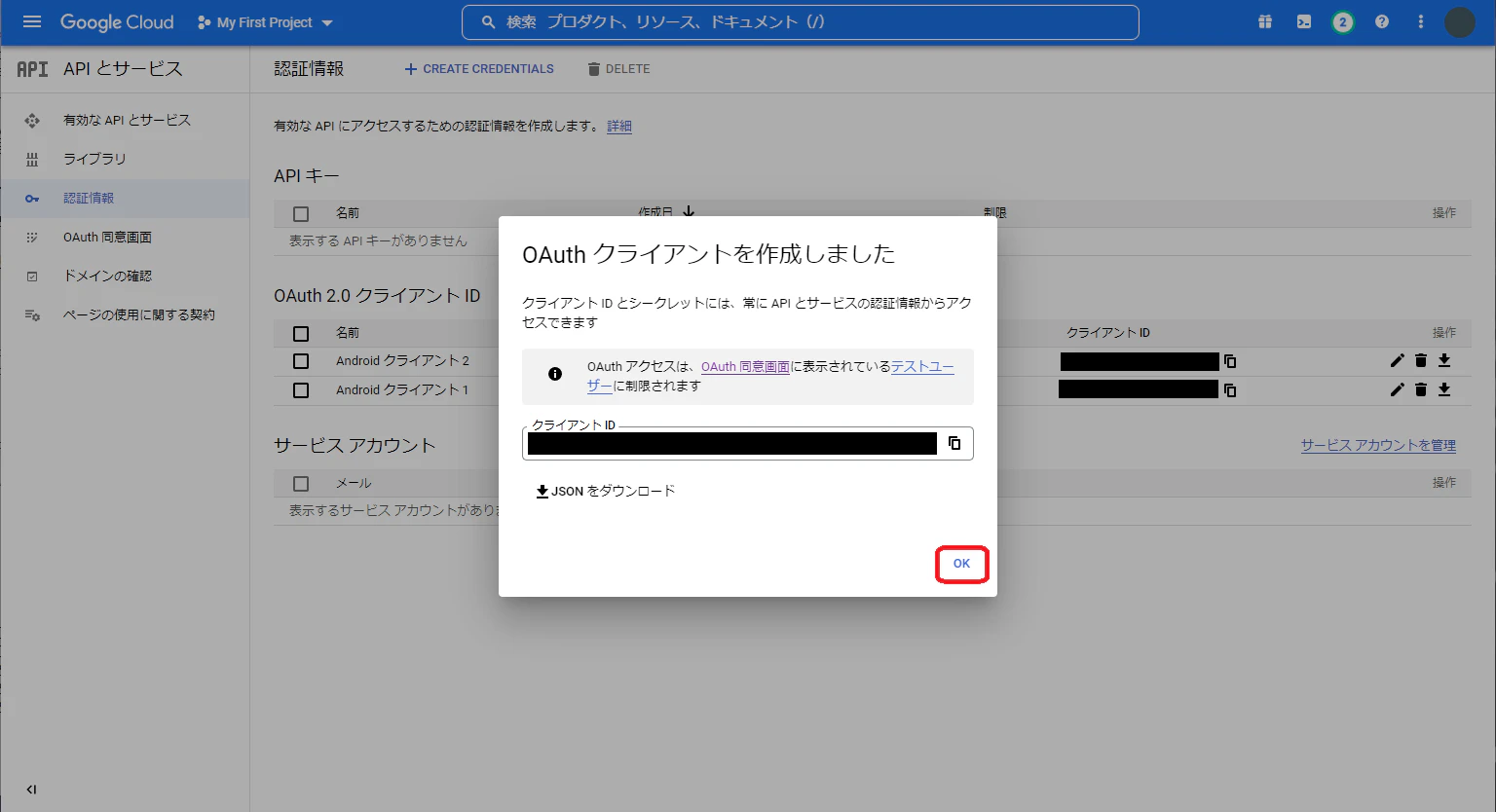The width and height of the screenshot is (1496, 812).
Task: Toggle API キー table select-all checkbox
Action: point(301,213)
